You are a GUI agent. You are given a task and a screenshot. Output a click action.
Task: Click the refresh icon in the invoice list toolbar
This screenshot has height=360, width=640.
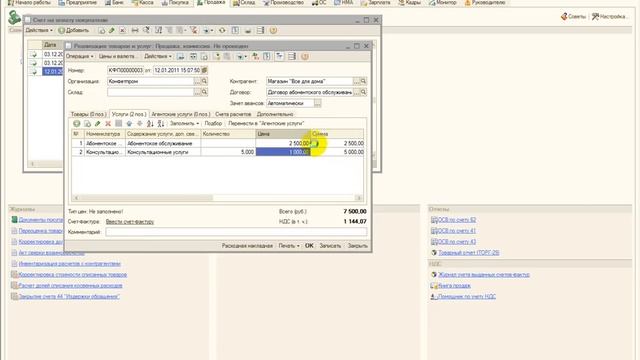click(x=222, y=30)
